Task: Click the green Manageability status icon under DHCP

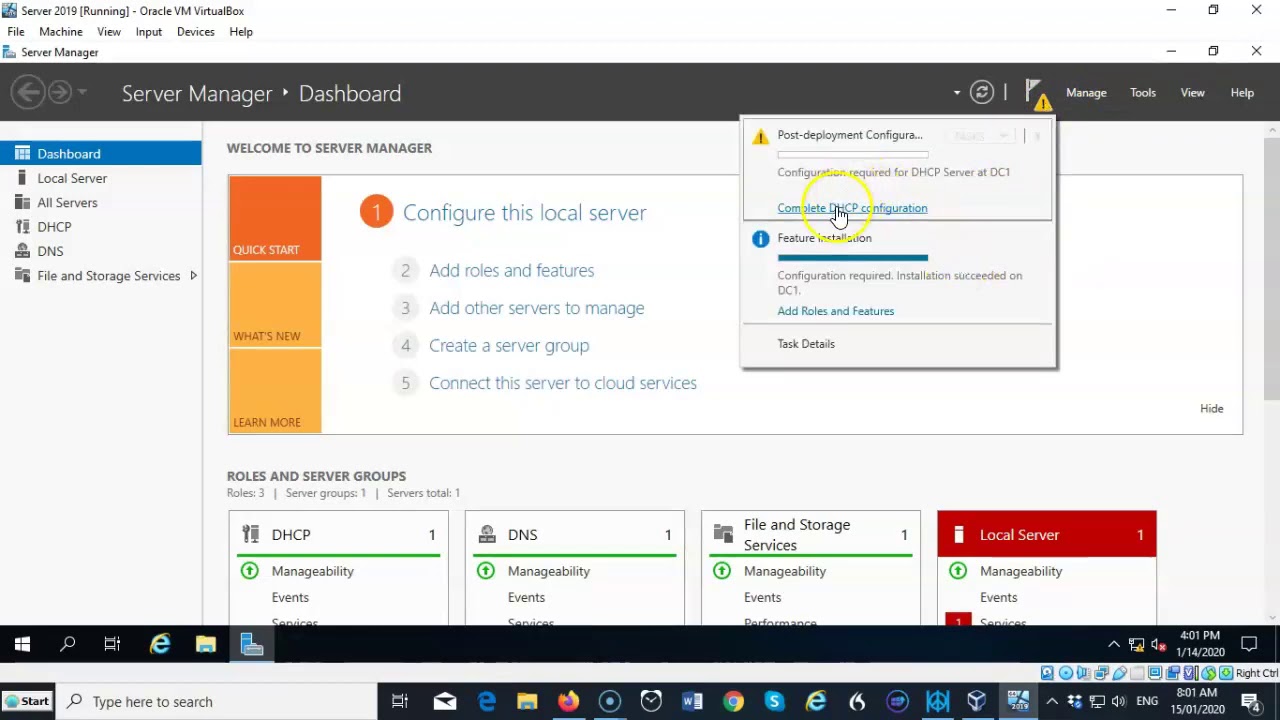Action: (250, 571)
